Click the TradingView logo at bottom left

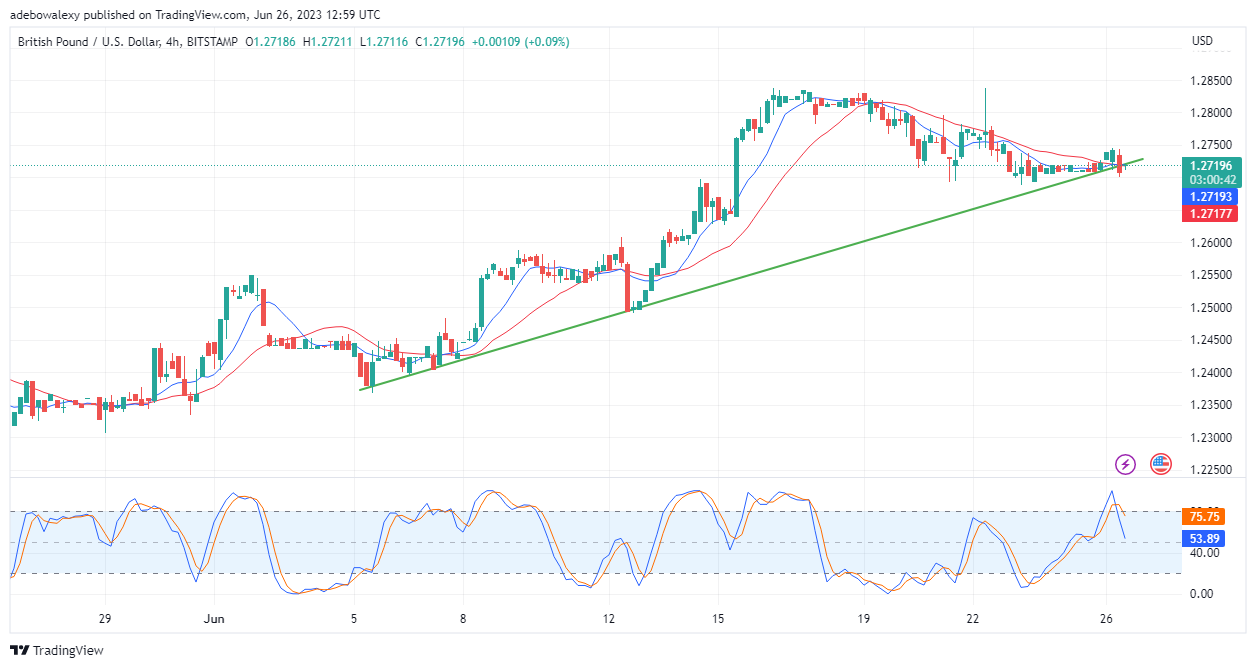tap(57, 650)
